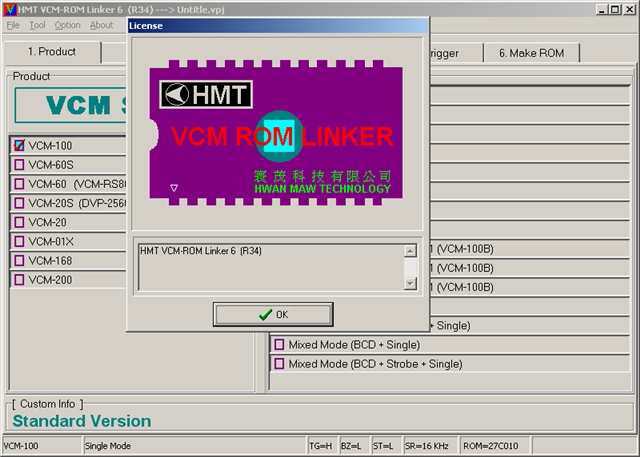Click the VCM series banner in Product

point(71,105)
